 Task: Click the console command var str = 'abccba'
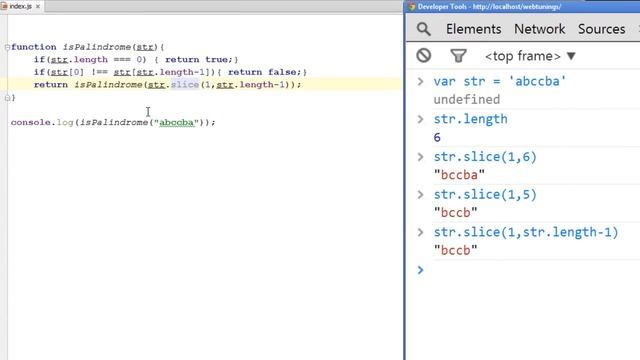500,81
